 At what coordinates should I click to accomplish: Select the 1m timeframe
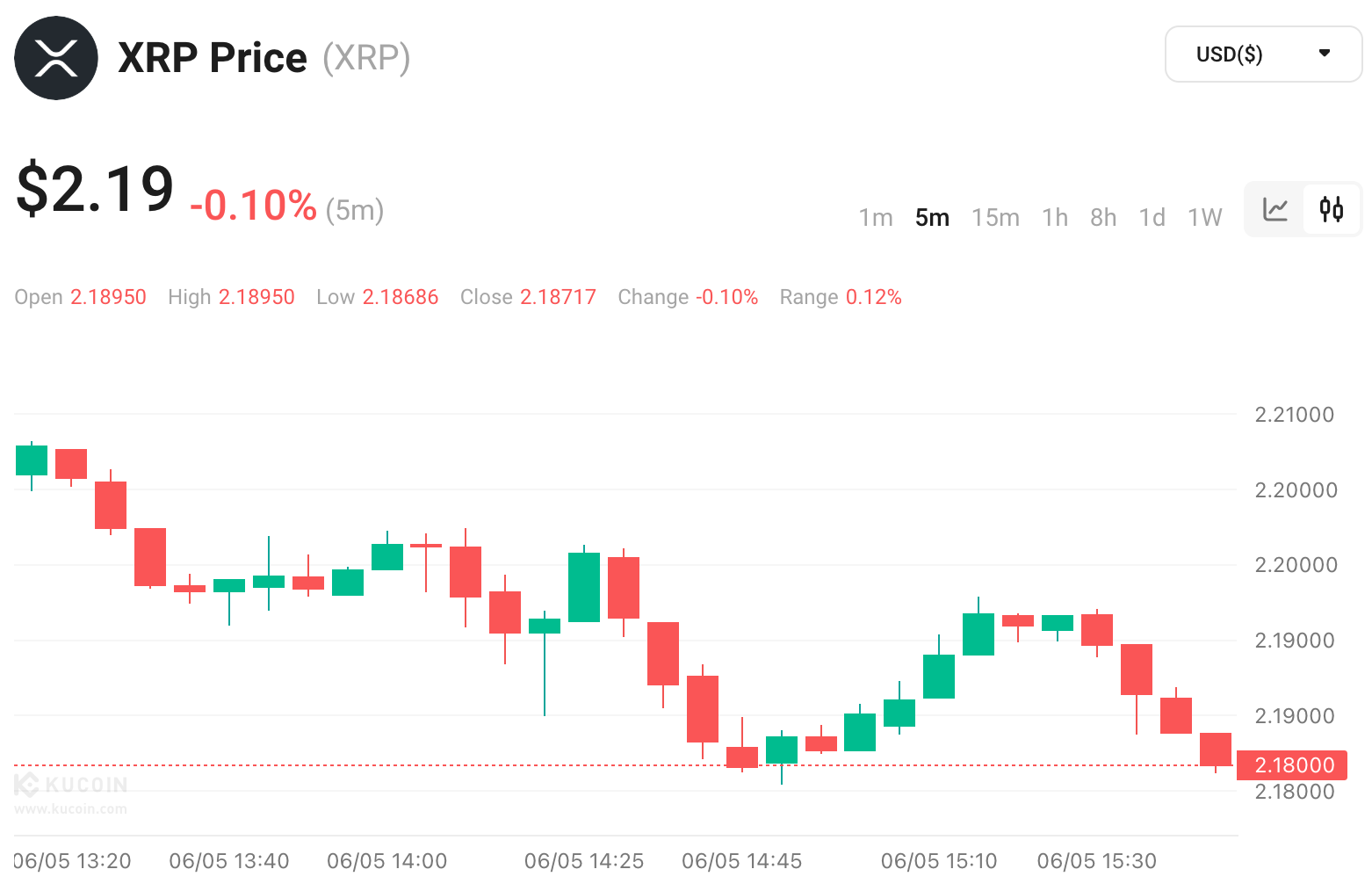pyautogui.click(x=875, y=217)
